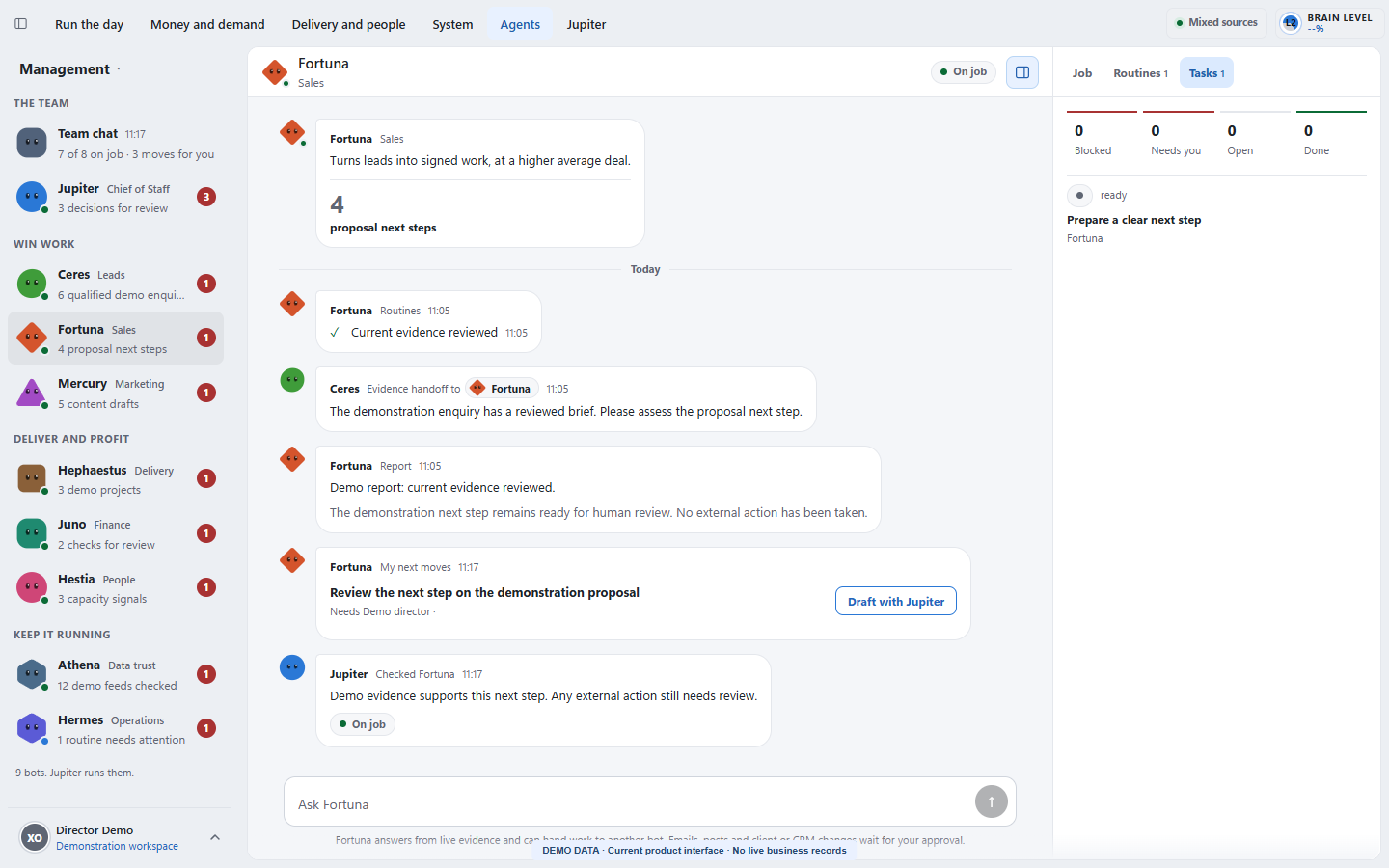Screen dimensions: 1389x868
Task: Click Jupiter's blue avatar in the sidebar
Action: (x=32, y=197)
